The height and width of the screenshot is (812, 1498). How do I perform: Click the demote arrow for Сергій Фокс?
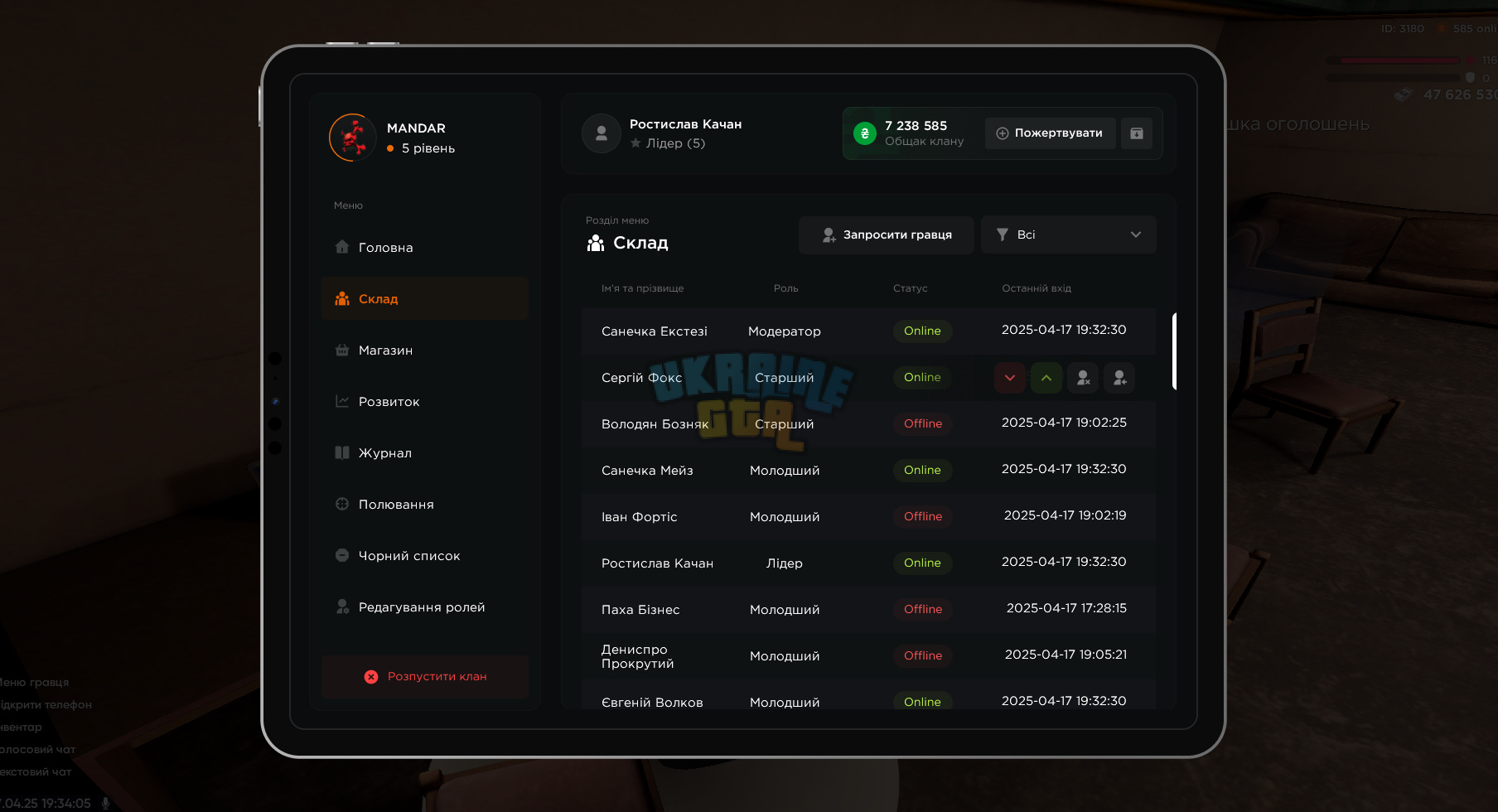(x=1010, y=378)
